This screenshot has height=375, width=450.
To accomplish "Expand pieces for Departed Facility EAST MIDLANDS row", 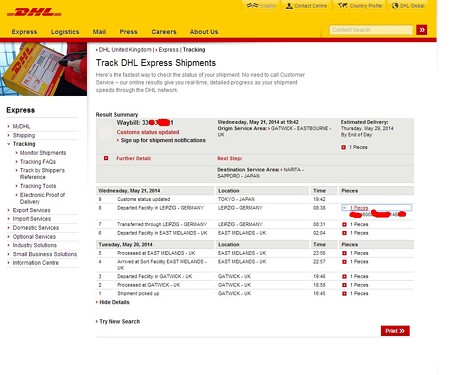I will pyautogui.click(x=344, y=233).
